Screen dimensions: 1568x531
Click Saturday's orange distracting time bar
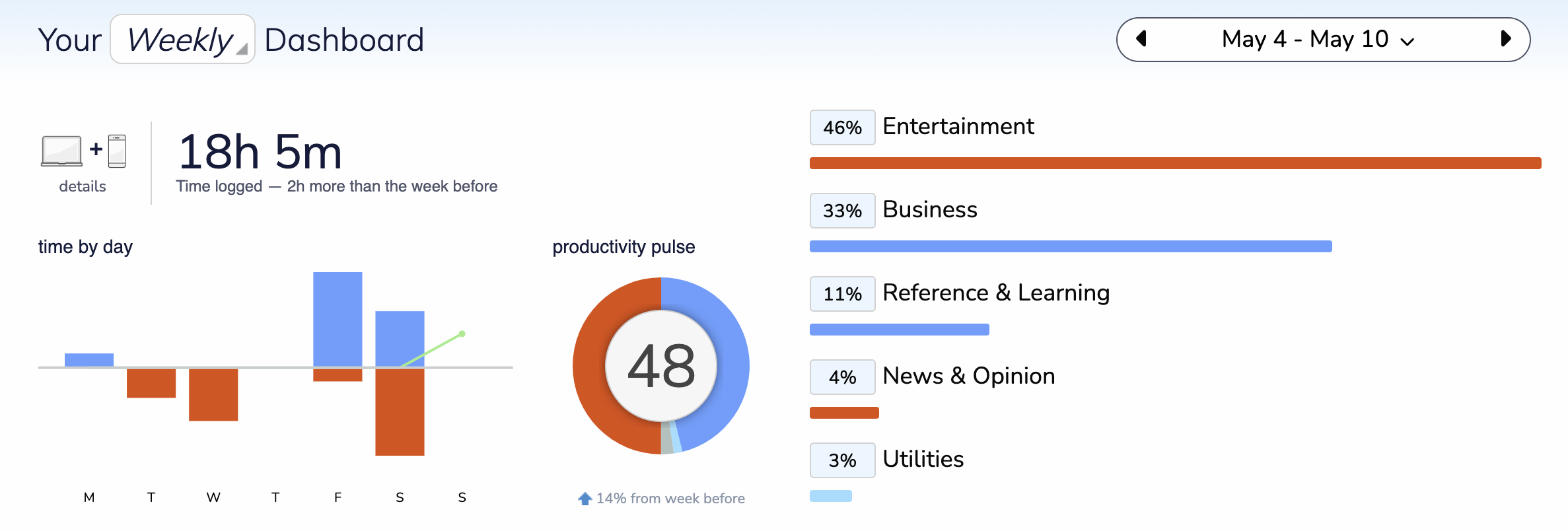[x=400, y=412]
